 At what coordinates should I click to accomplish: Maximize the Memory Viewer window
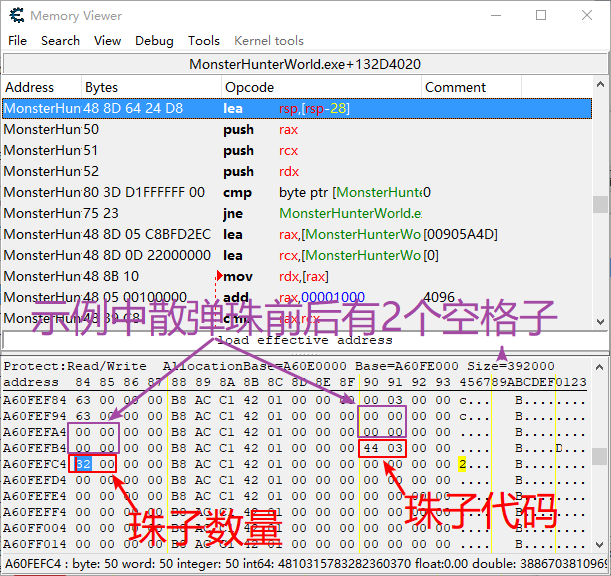point(541,16)
